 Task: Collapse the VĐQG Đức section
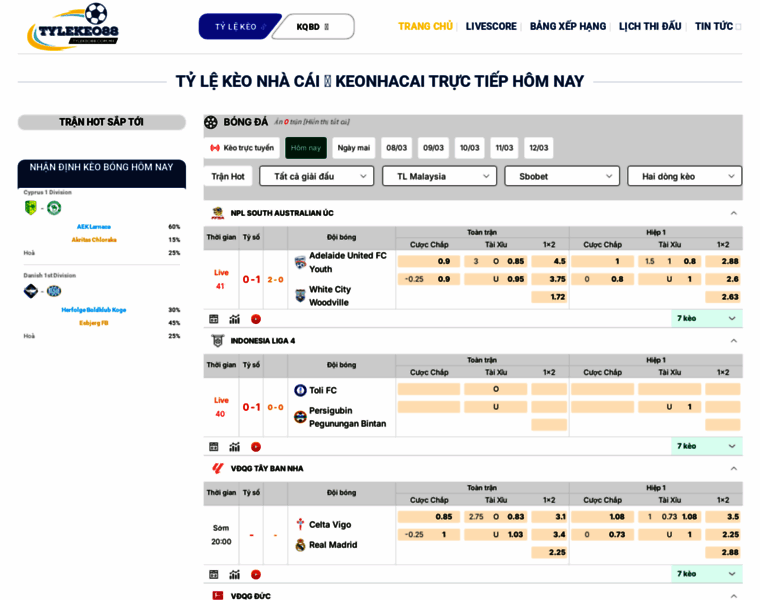click(734, 596)
